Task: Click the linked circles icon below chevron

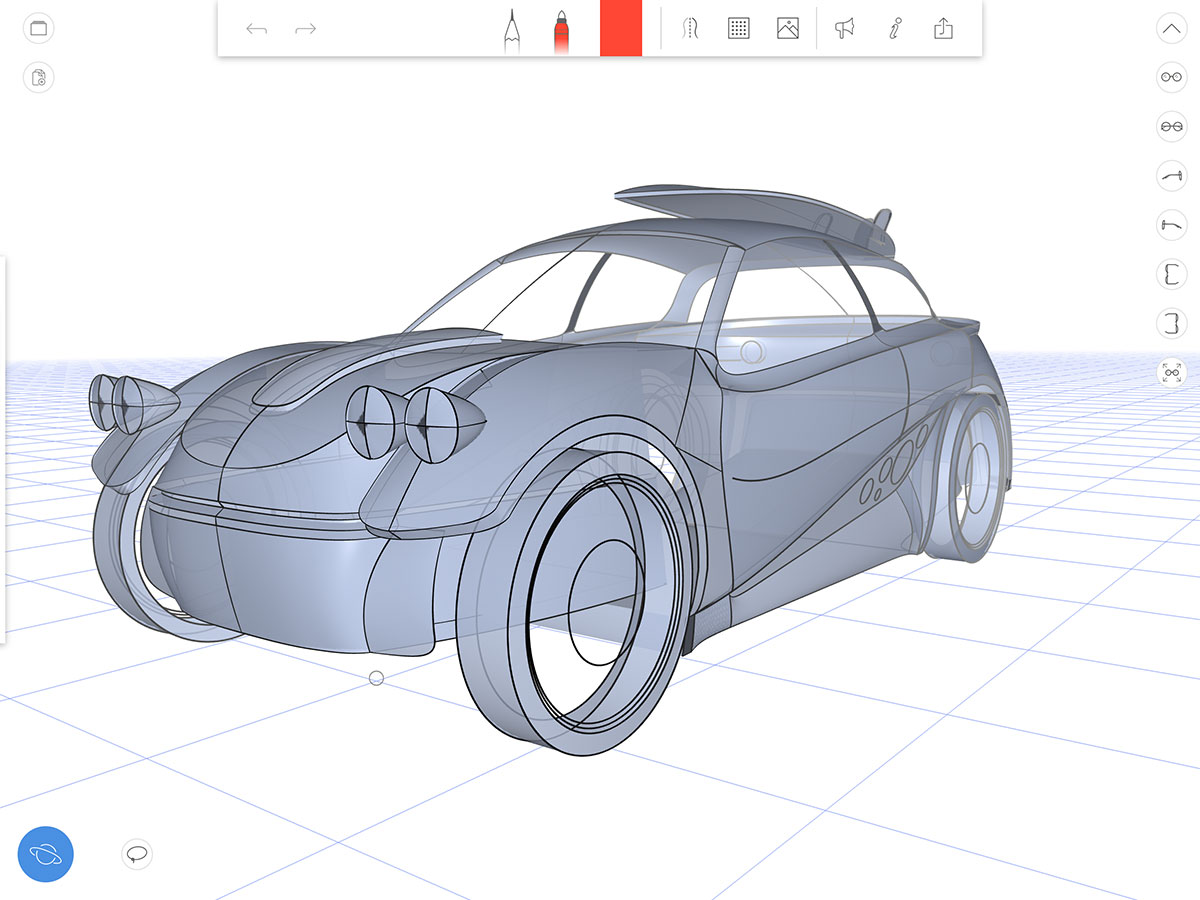Action: [1171, 77]
